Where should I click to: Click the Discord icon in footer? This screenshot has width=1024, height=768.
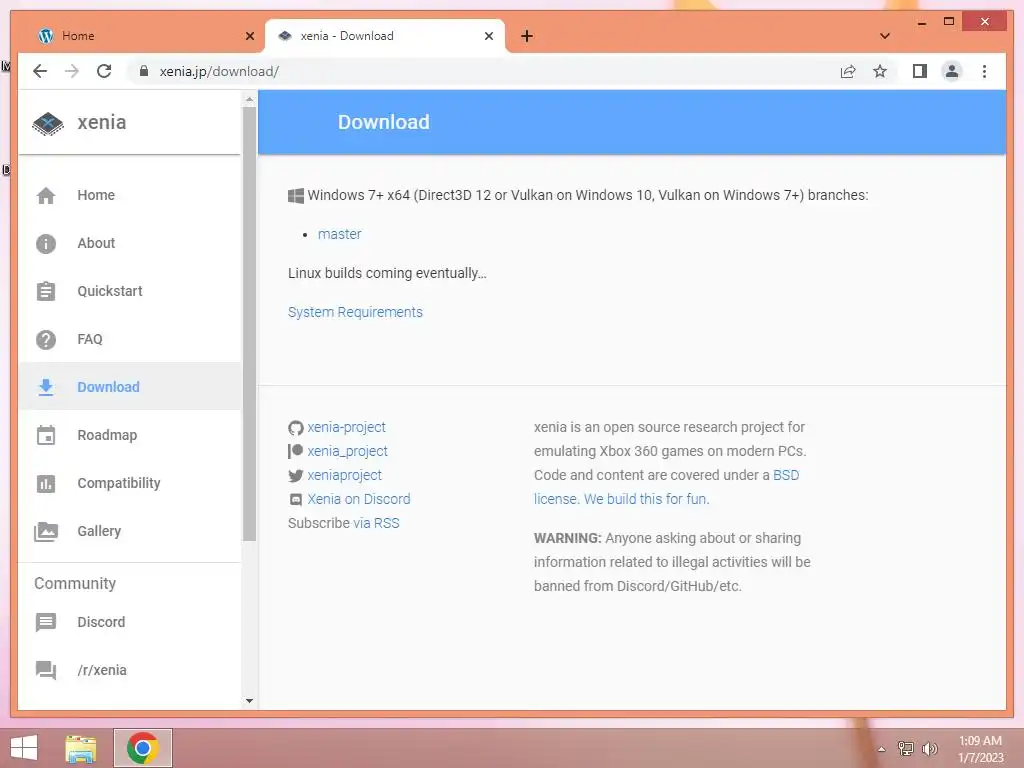[295, 500]
